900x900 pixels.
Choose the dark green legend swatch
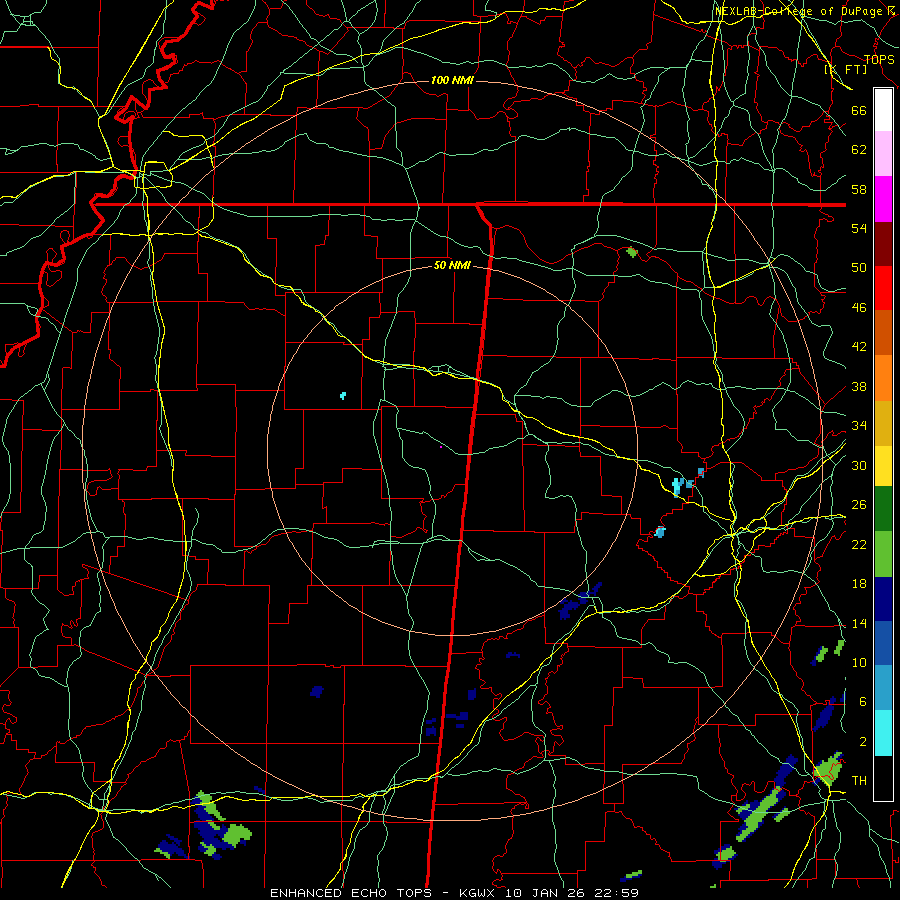click(883, 509)
